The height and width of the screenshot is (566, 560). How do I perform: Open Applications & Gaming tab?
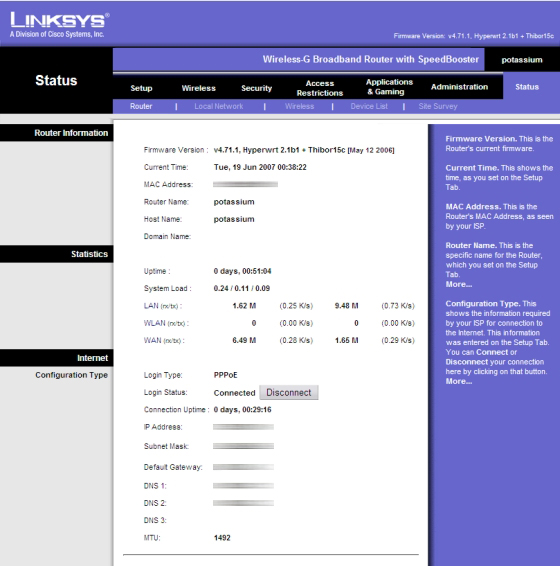click(389, 87)
